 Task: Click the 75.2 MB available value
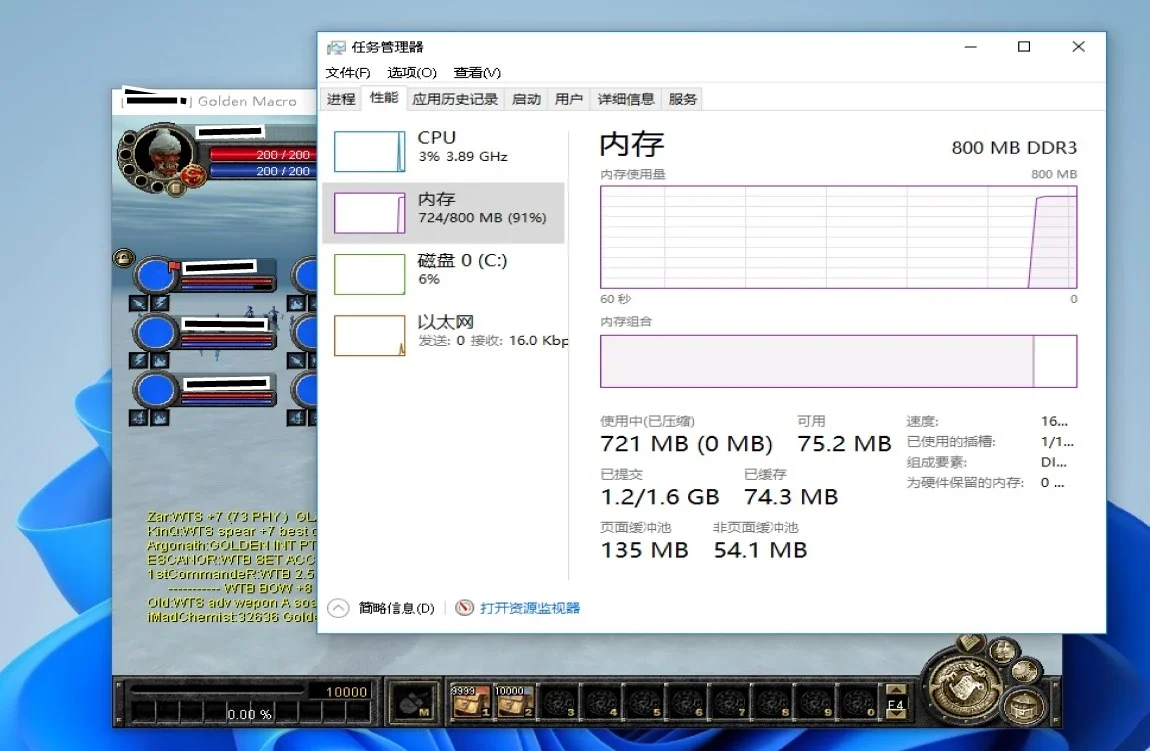click(844, 444)
